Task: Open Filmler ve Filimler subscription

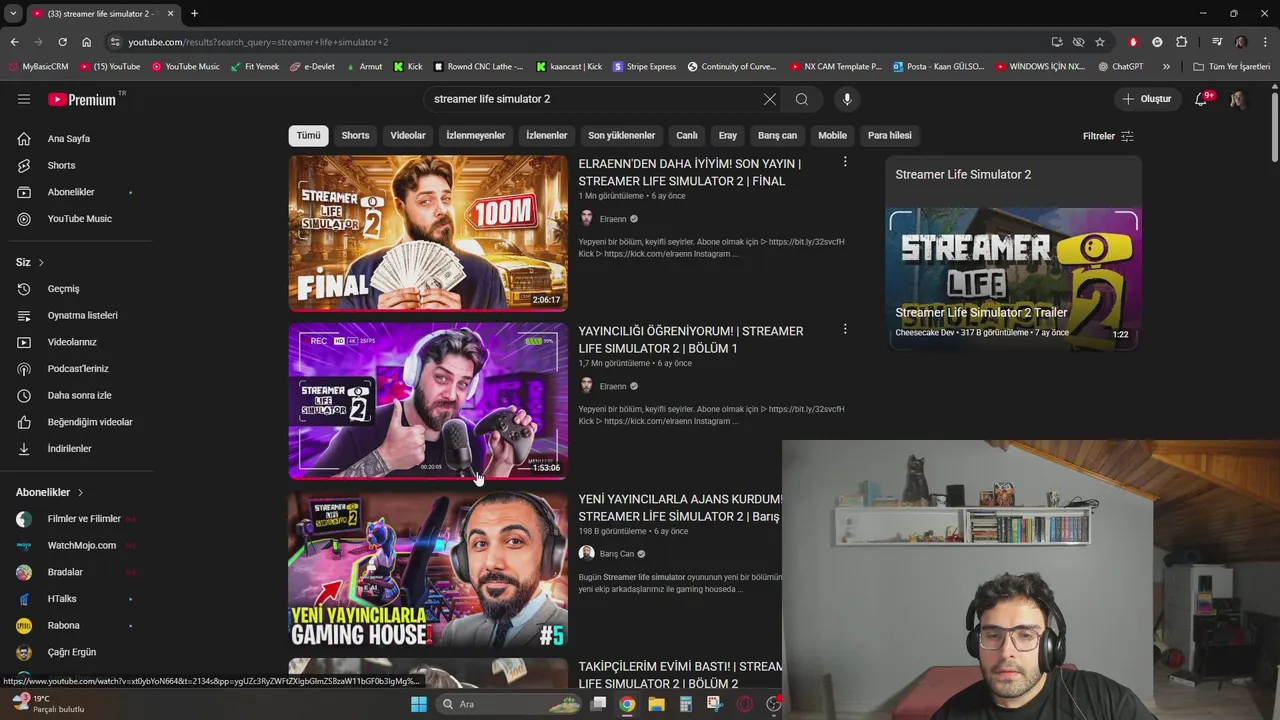Action: tap(84, 519)
